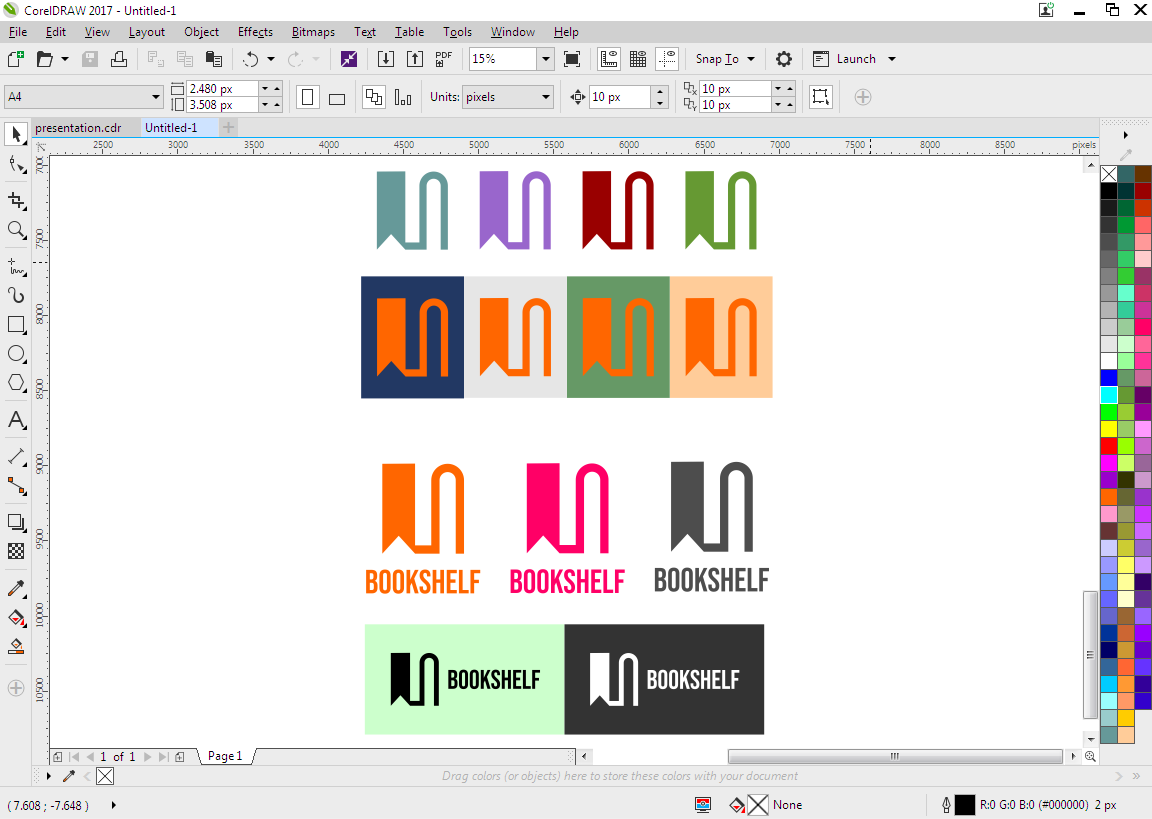Select the Connector tool
The width and height of the screenshot is (1152, 819).
pos(16,486)
